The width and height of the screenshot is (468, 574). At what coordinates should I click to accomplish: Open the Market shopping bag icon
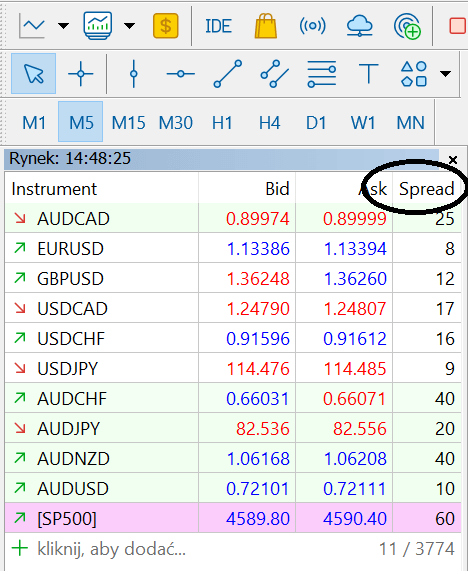265,26
